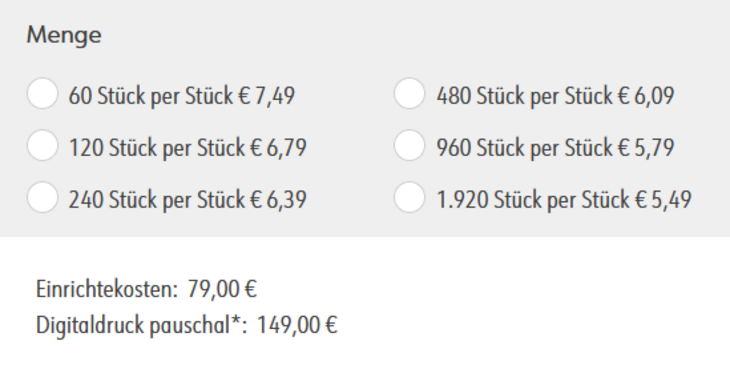730x369 pixels.
Task: Click the asterisk after Digitaldruck pauschal
Action: tap(236, 320)
